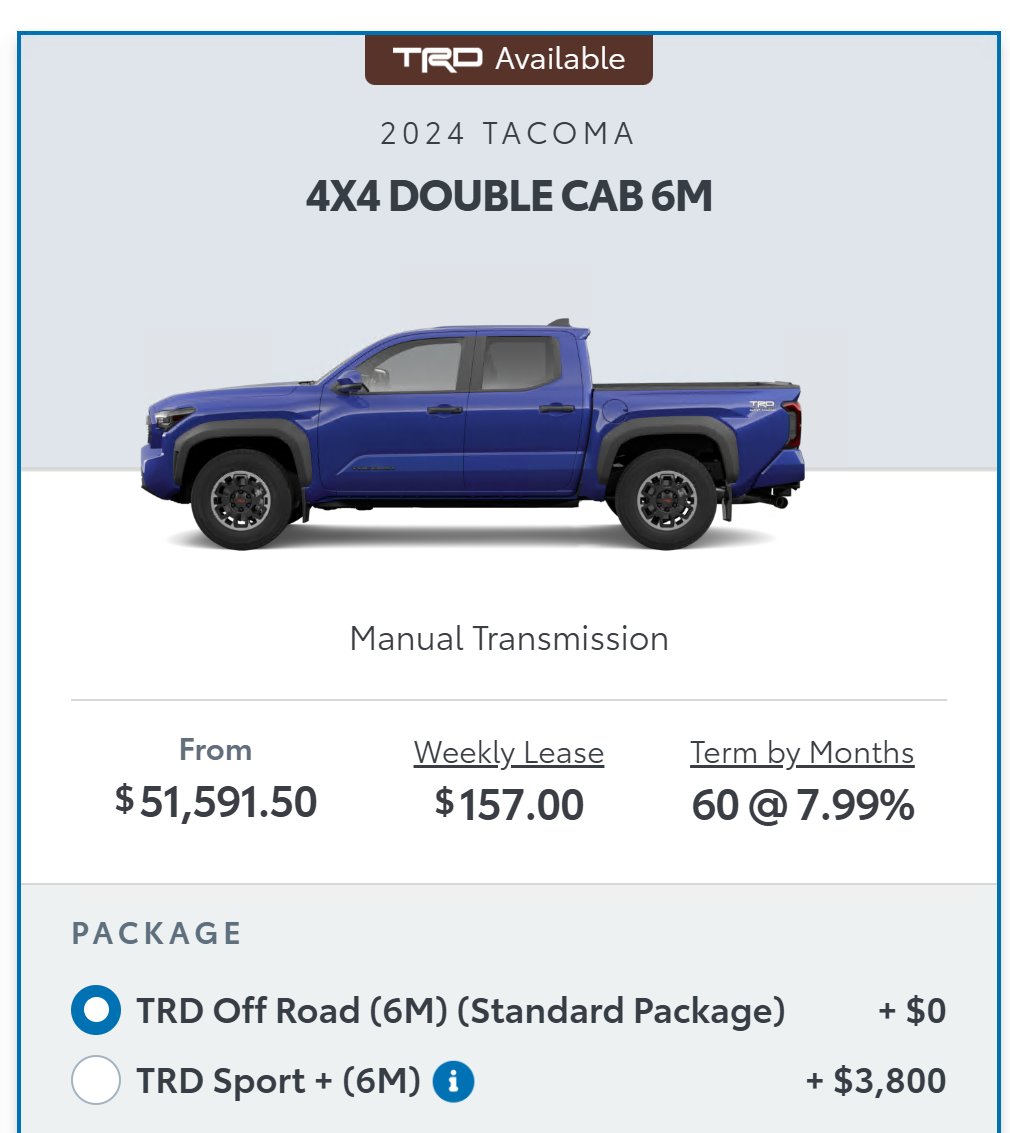Click the 60 @ 7.99% term value

pyautogui.click(x=803, y=805)
